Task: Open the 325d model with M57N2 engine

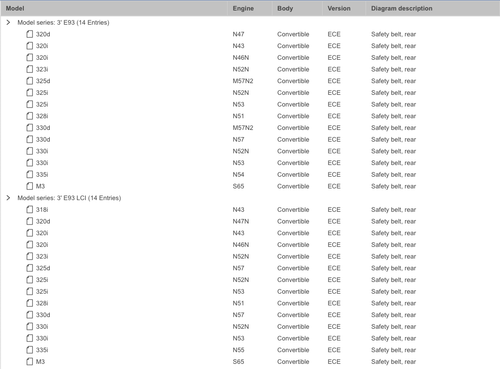Action: [43, 81]
